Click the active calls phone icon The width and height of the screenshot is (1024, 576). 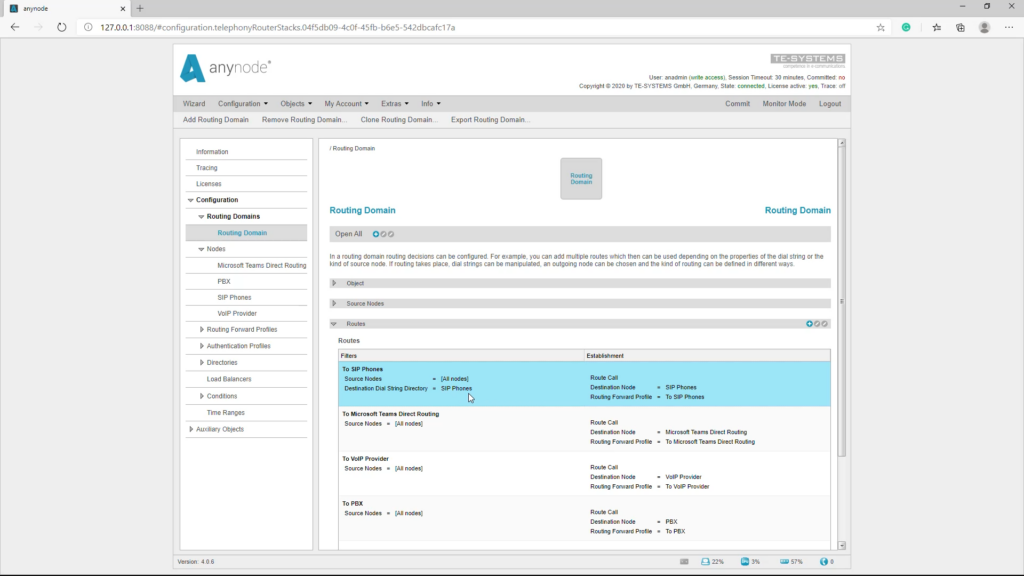coord(824,562)
